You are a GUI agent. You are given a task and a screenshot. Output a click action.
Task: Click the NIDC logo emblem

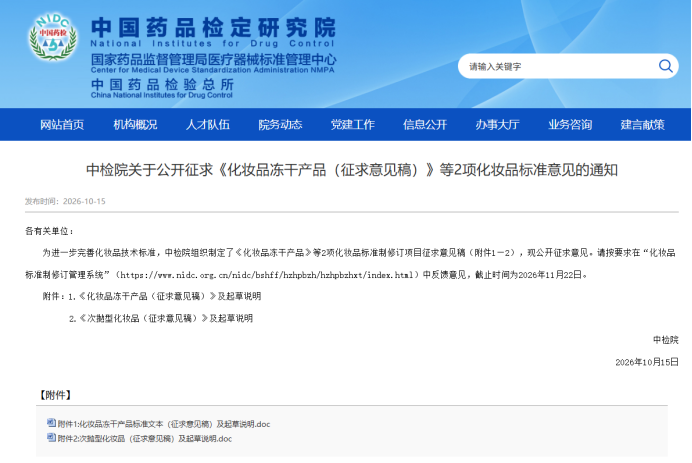(x=53, y=37)
